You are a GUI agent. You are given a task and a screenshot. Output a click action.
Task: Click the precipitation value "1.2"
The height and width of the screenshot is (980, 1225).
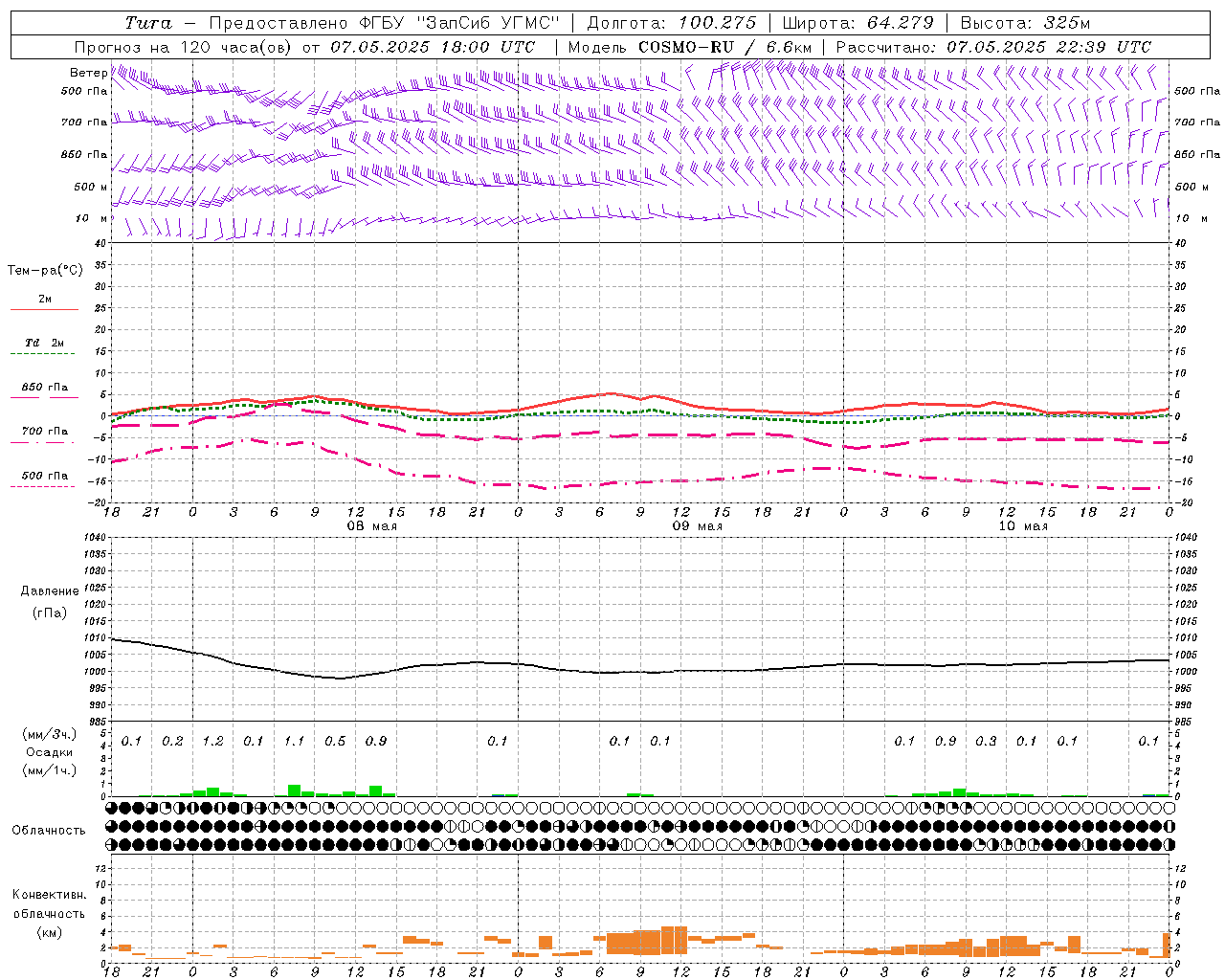[x=212, y=741]
